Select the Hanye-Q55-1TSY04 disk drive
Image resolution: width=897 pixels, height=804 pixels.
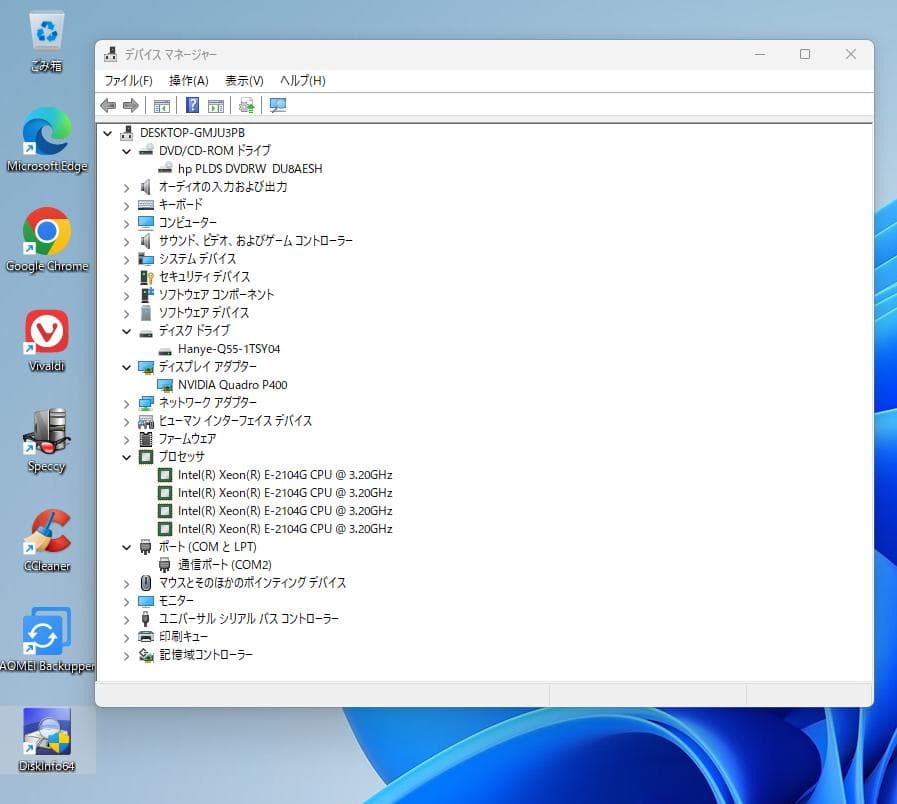230,349
